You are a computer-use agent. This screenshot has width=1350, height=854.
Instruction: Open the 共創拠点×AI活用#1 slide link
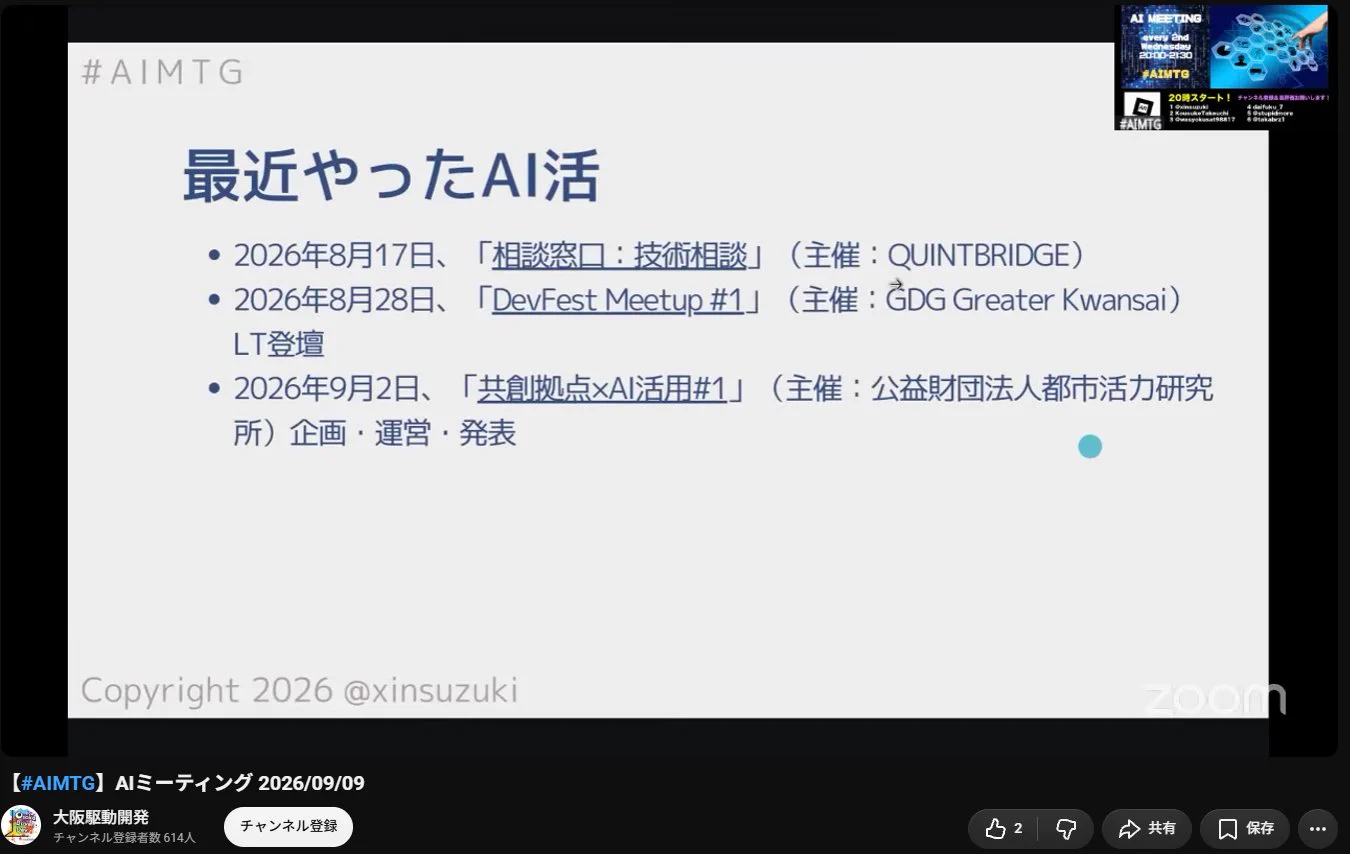601,389
